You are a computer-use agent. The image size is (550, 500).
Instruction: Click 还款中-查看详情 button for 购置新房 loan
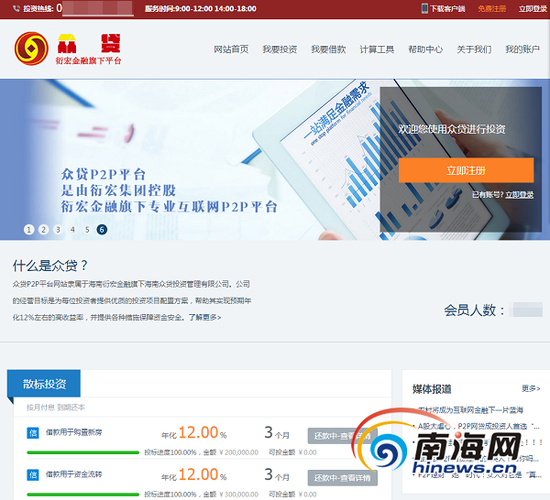click(x=343, y=436)
